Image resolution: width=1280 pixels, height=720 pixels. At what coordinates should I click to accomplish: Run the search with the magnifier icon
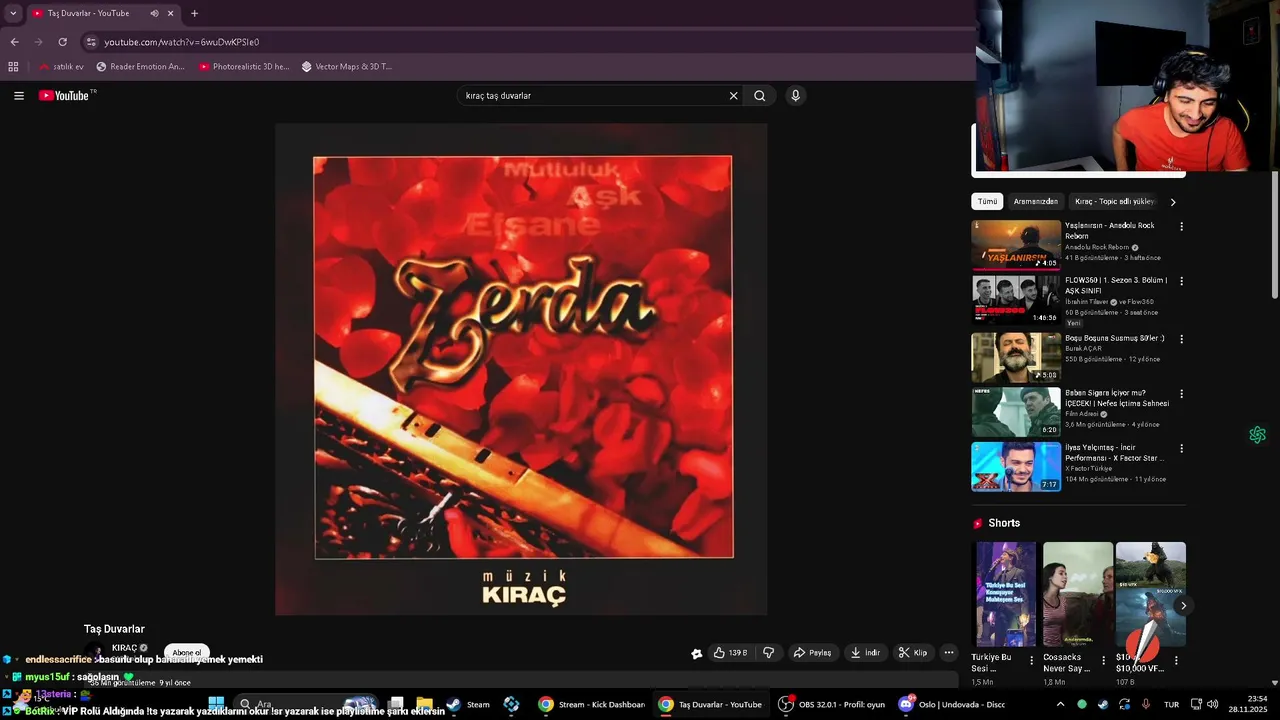click(760, 96)
